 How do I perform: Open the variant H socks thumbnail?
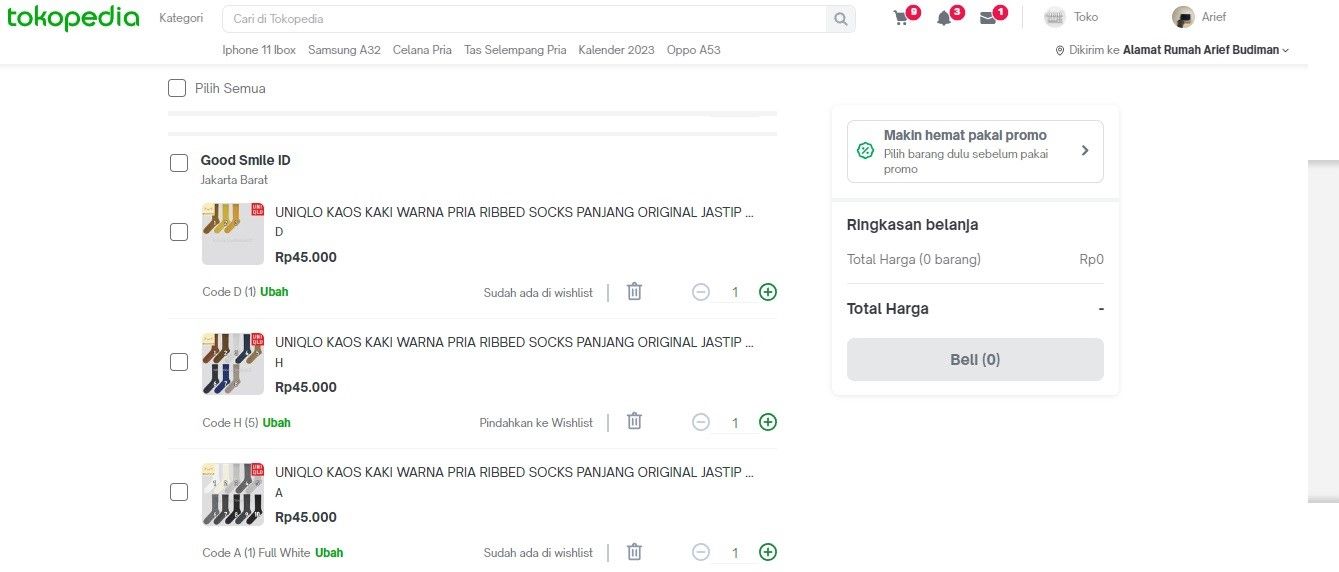pyautogui.click(x=233, y=364)
